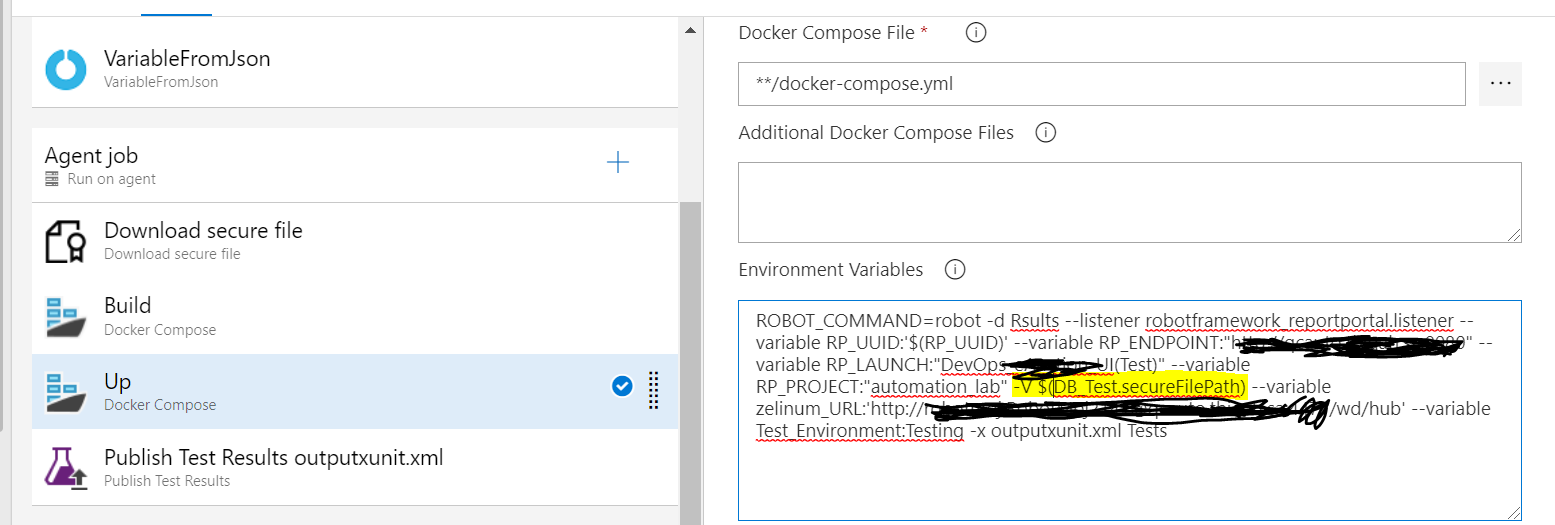Click the Environment Variables resize grip
This screenshot has height=525, width=1555.
point(1514,513)
